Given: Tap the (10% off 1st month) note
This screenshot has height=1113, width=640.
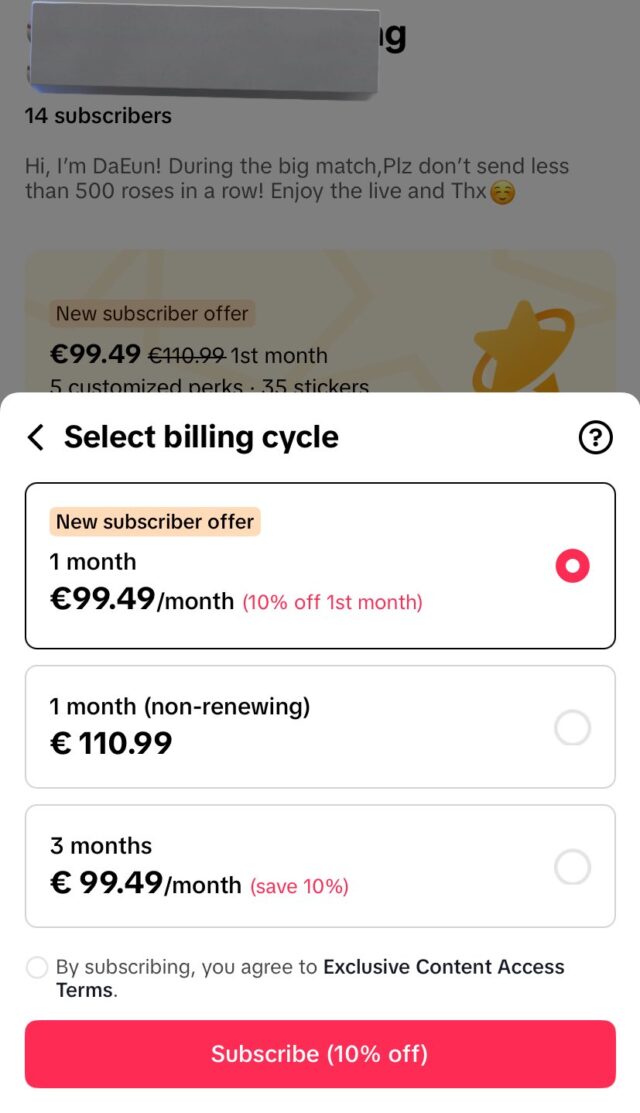Looking at the screenshot, I should pos(332,602).
